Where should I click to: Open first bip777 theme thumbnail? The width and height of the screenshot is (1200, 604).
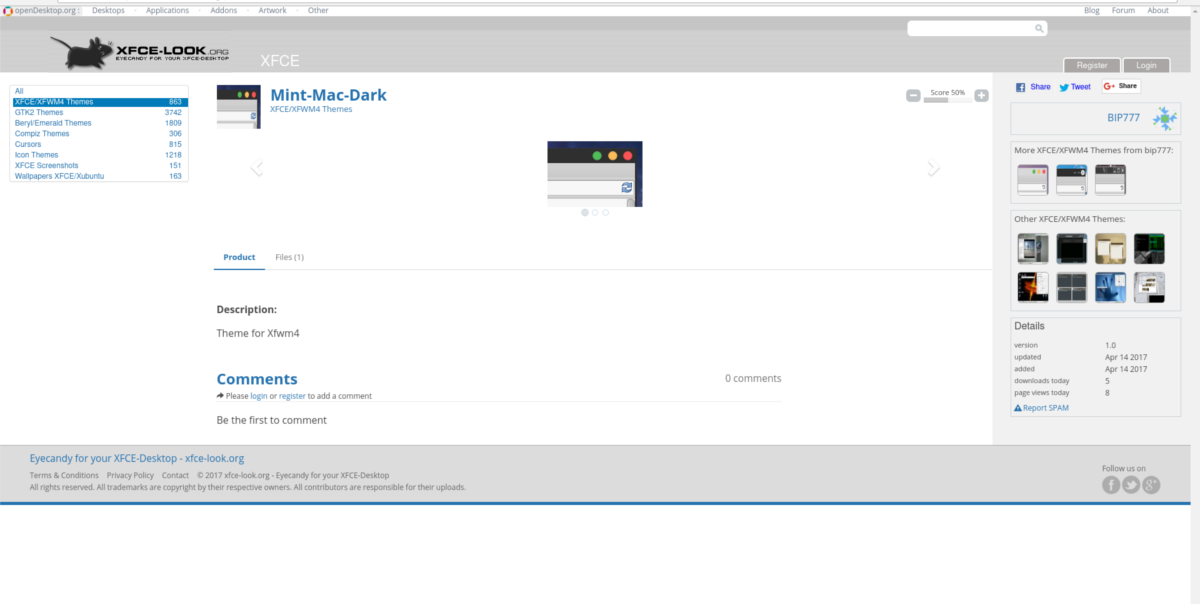tap(1033, 179)
